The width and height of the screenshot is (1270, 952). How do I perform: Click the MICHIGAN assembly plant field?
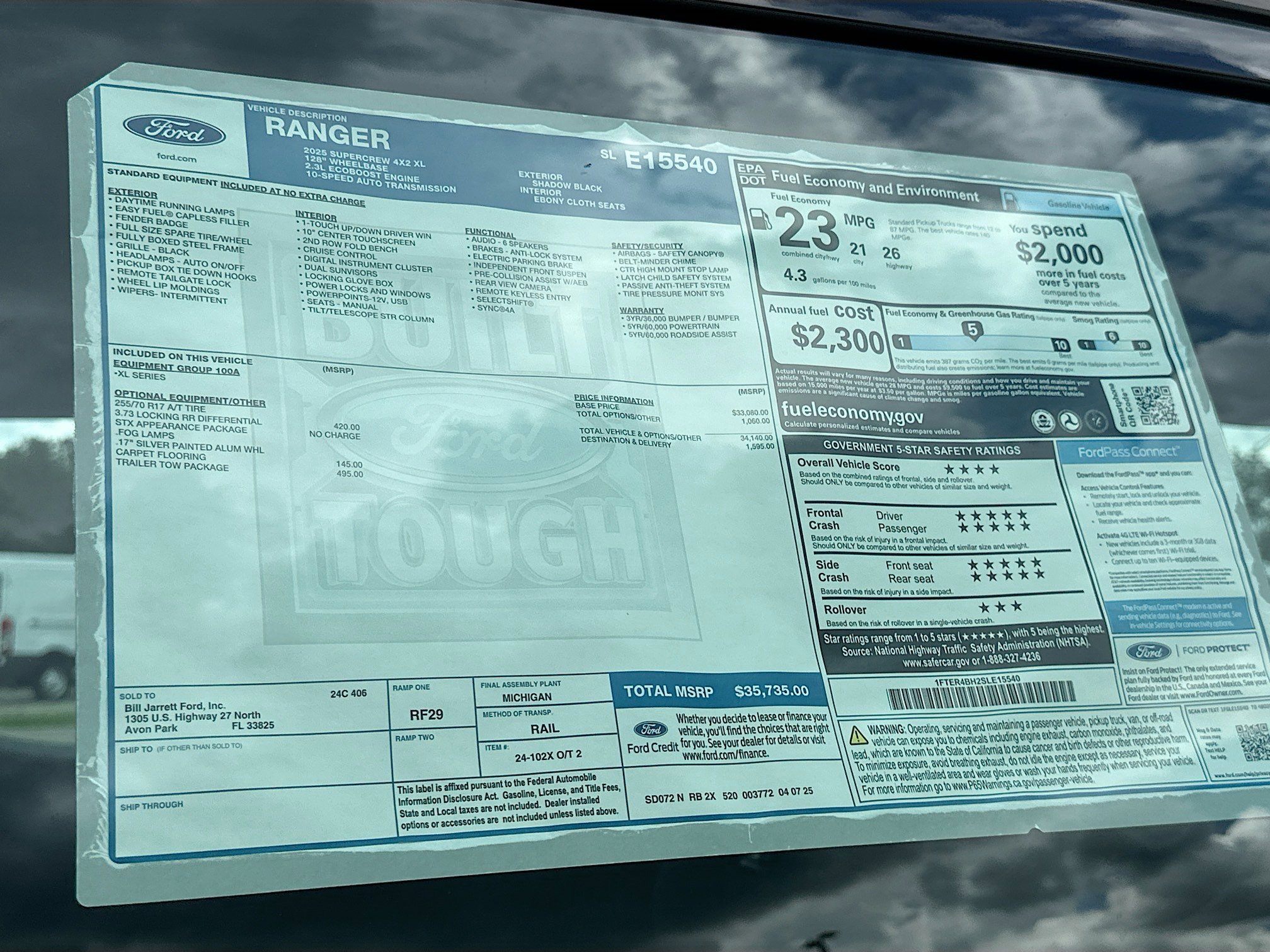pyautogui.click(x=527, y=697)
